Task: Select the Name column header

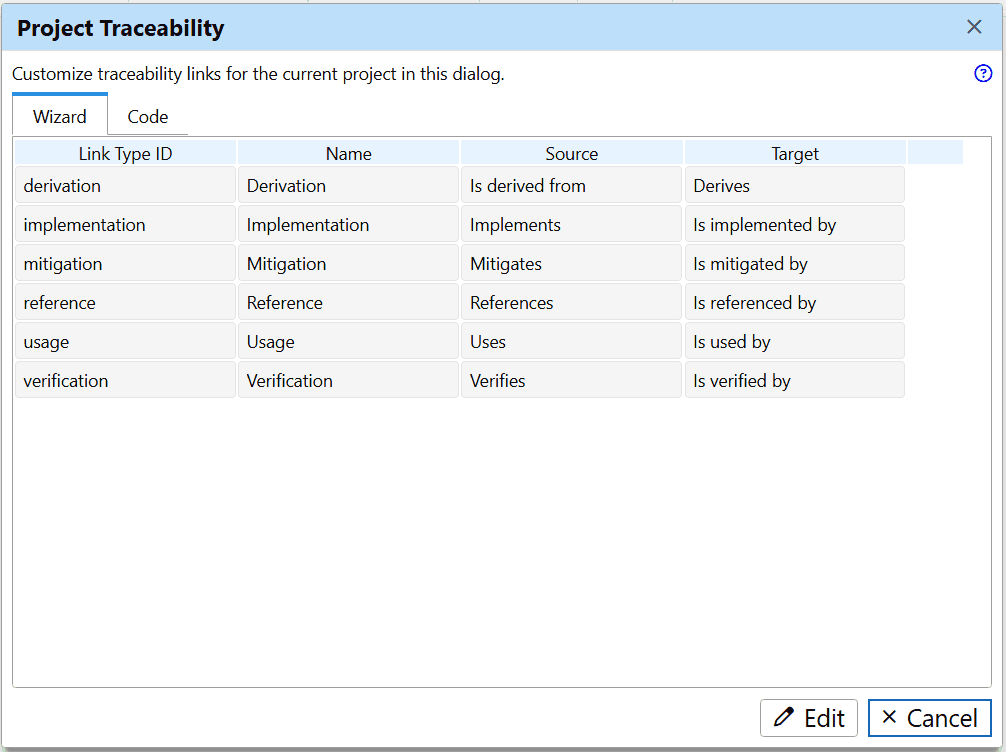Action: pyautogui.click(x=348, y=153)
